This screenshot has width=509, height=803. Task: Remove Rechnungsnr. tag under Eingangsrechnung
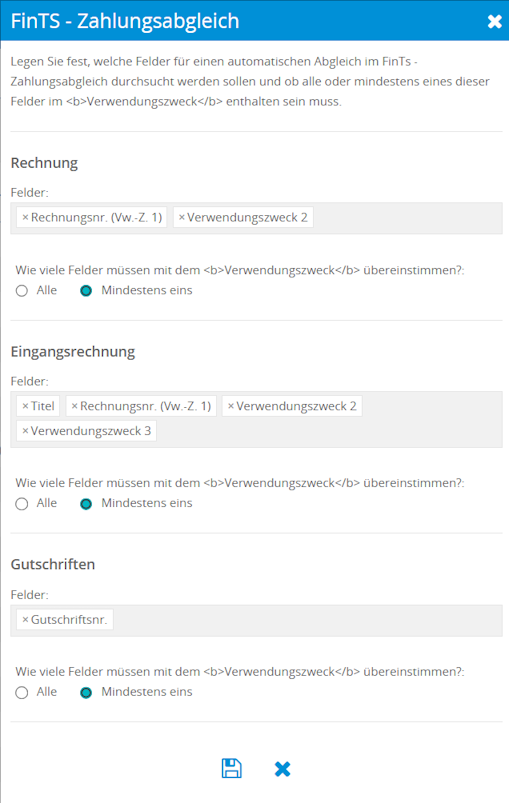point(74,406)
